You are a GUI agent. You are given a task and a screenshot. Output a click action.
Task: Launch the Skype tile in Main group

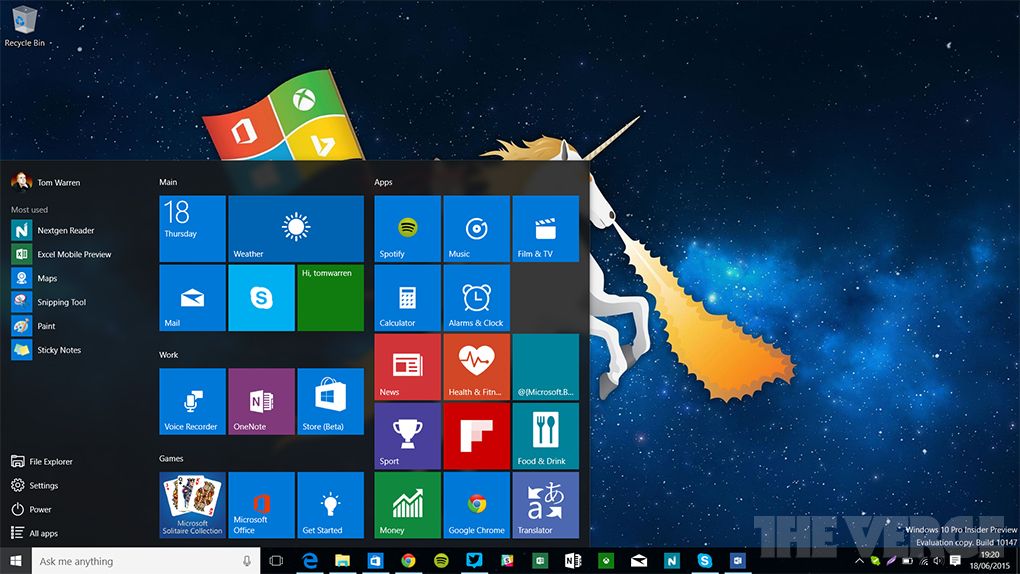[262, 297]
